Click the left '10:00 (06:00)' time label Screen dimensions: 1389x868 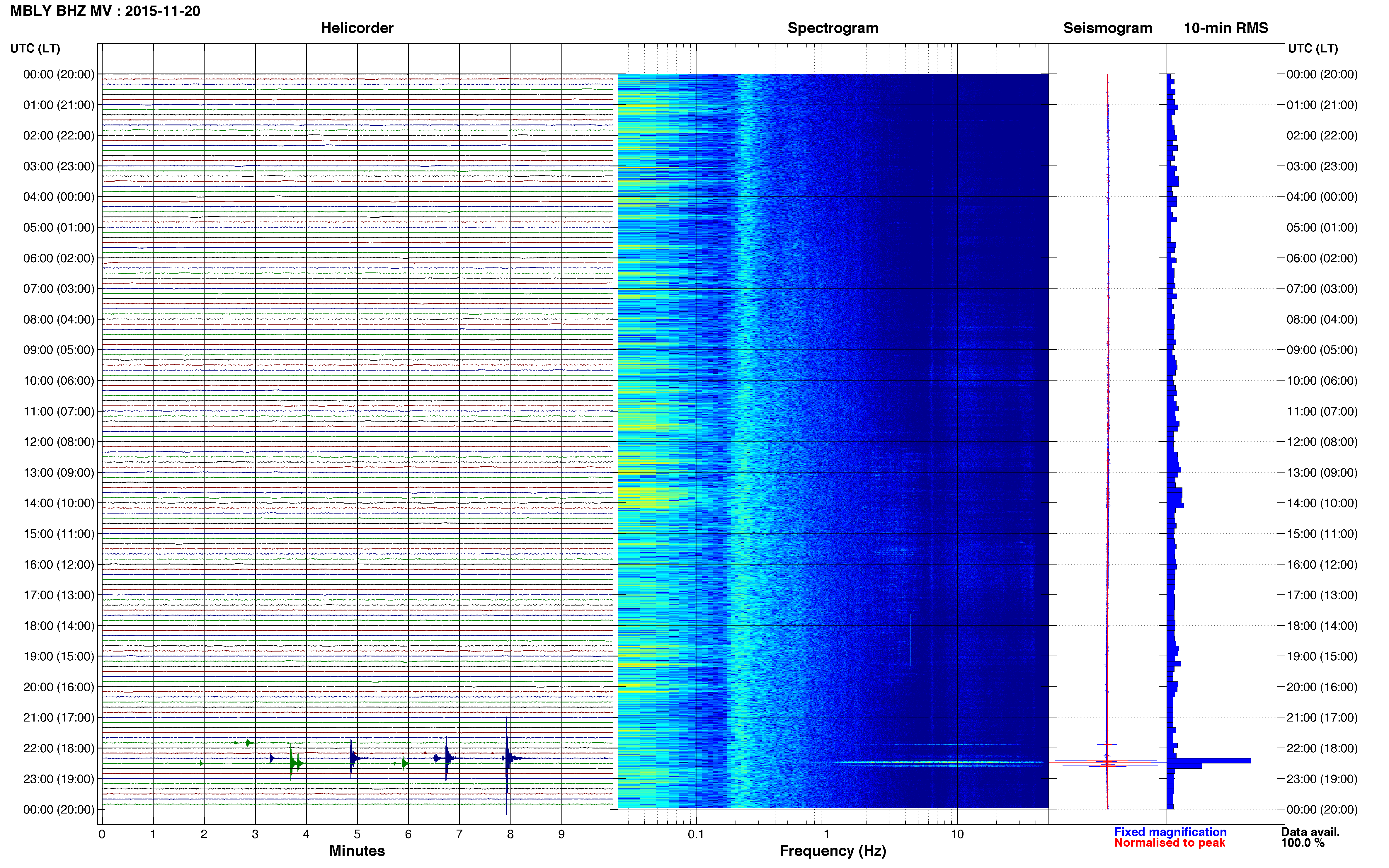tap(59, 381)
